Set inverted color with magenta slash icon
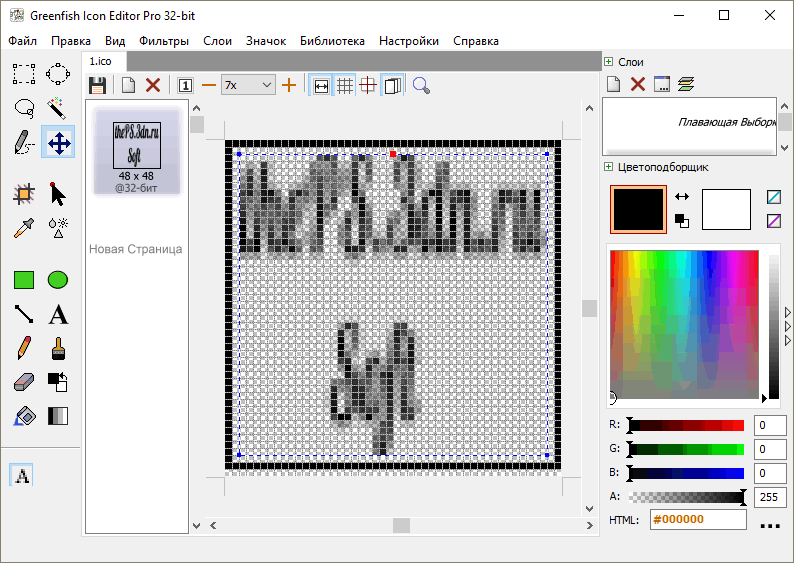This screenshot has height=563, width=794. pyautogui.click(x=774, y=221)
